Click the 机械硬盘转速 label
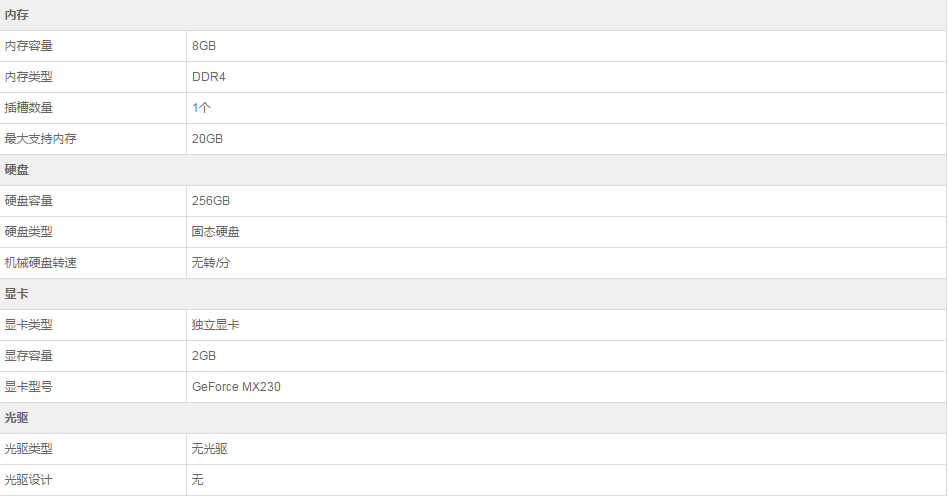The image size is (948, 496). (x=41, y=263)
